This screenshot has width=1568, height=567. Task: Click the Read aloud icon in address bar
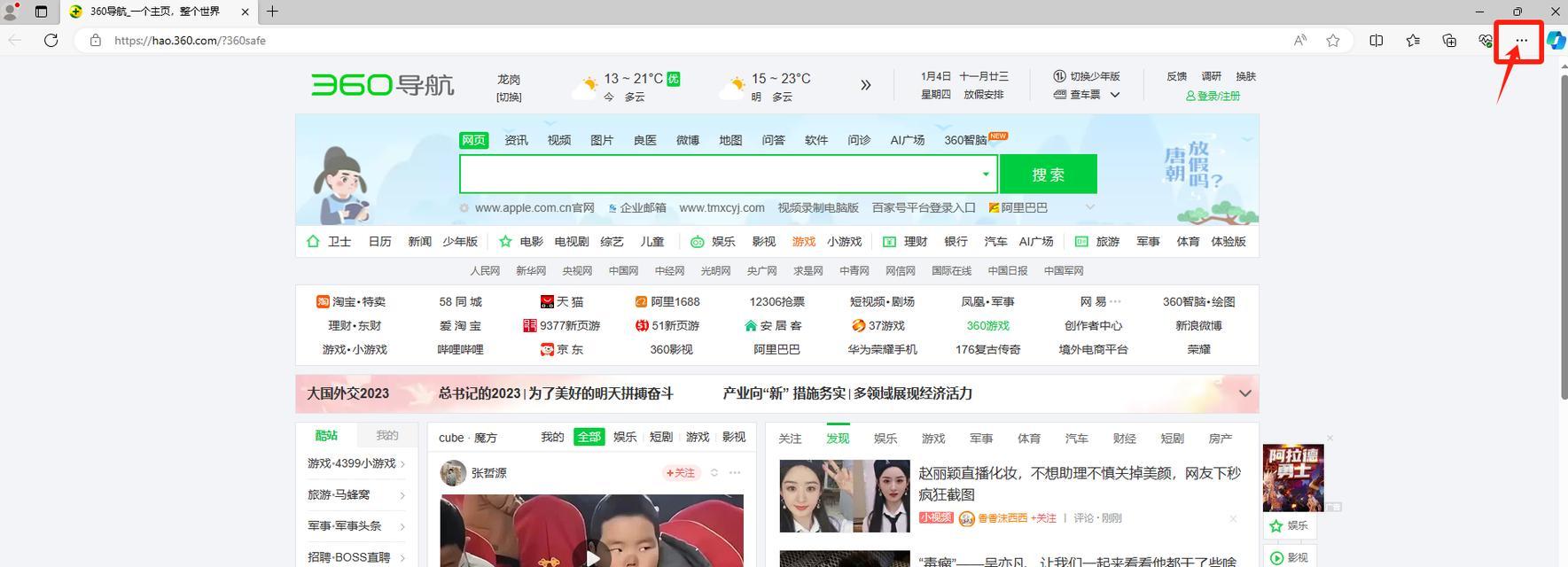tap(1300, 40)
